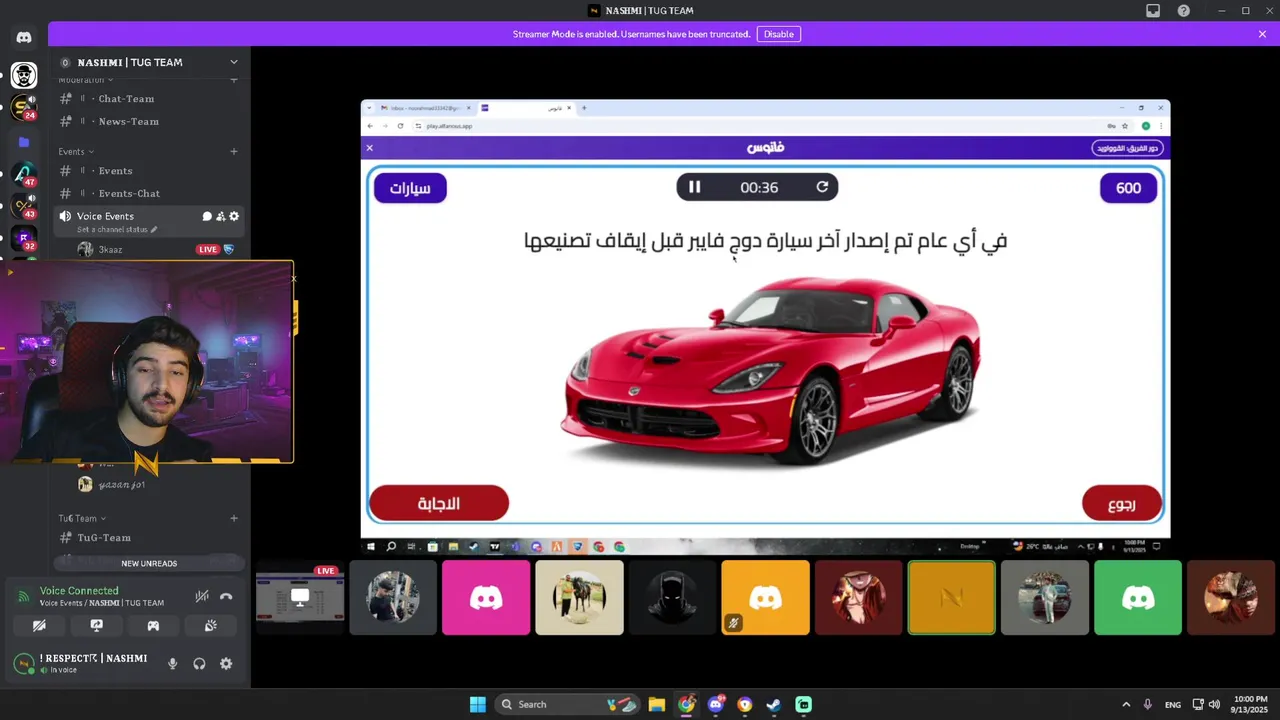1280x720 pixels.
Task: Select the live screen share thumbnail
Action: click(300, 597)
